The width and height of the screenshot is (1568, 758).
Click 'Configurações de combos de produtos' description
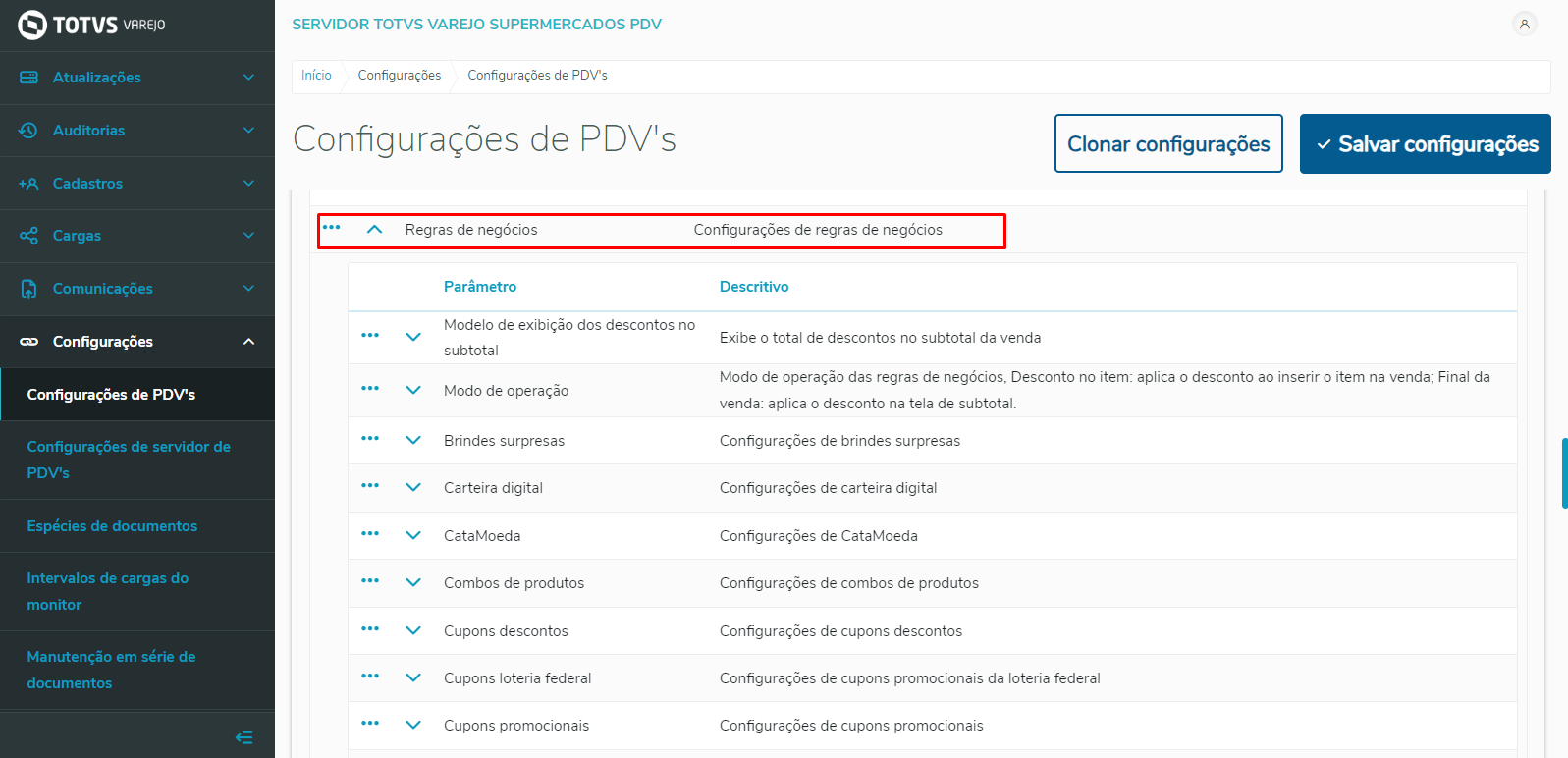(x=849, y=583)
